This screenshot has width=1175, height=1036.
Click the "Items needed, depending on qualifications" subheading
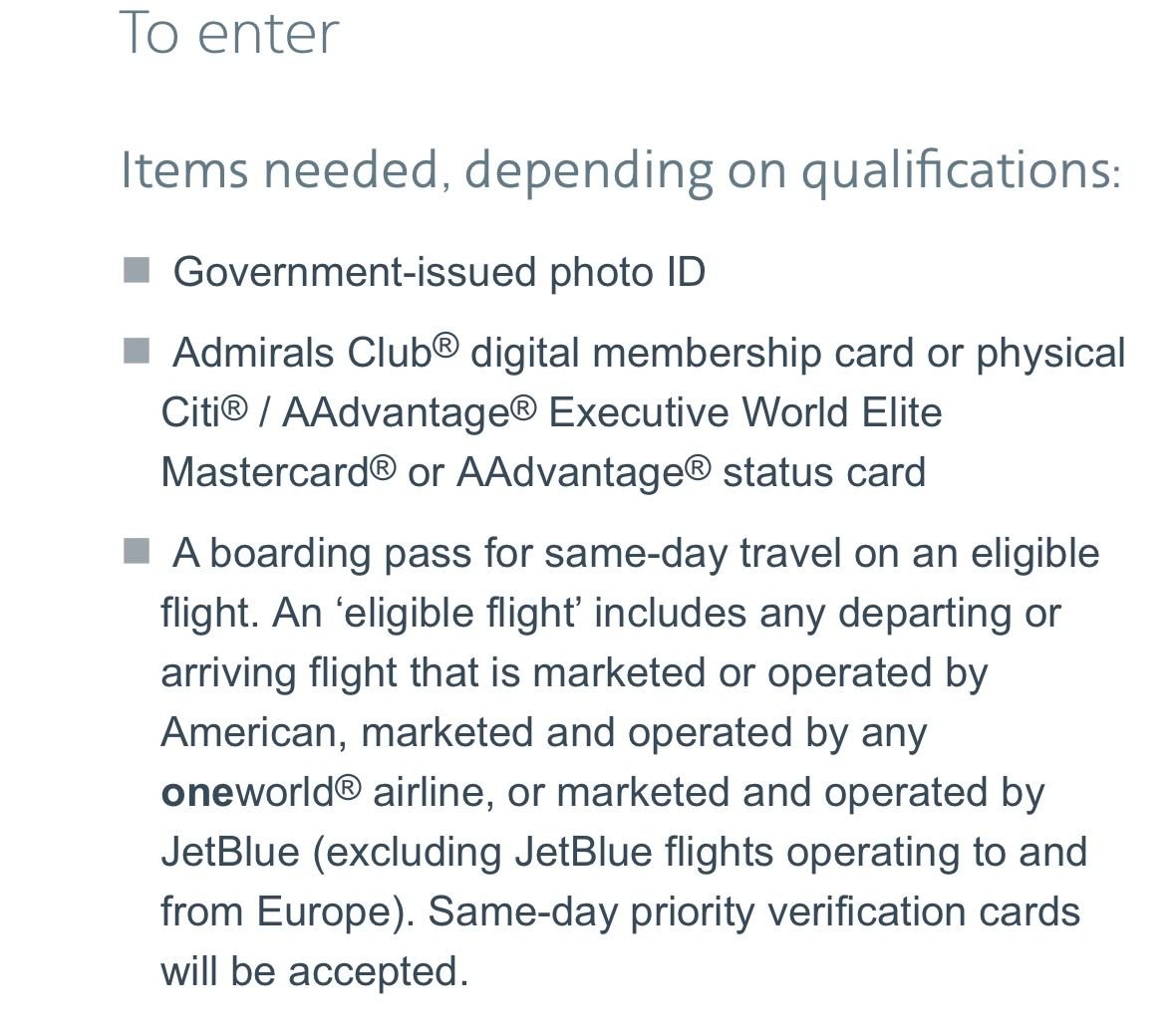(620, 169)
